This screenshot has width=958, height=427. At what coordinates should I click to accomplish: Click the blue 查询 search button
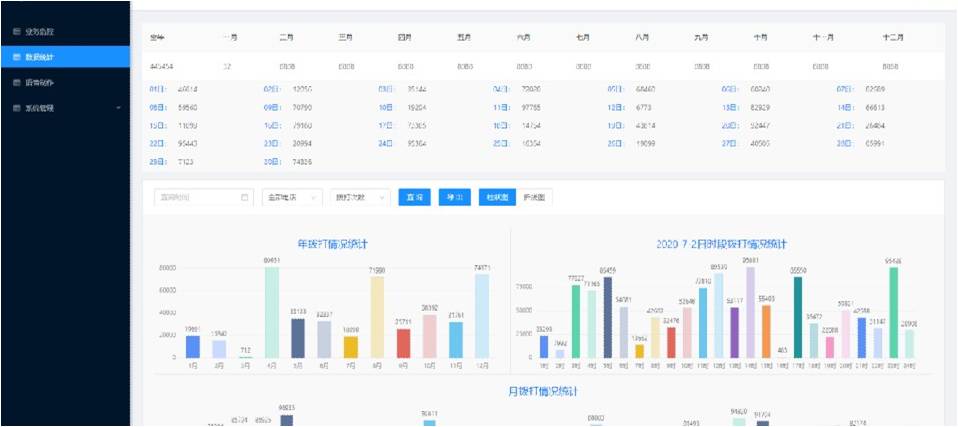(414, 197)
